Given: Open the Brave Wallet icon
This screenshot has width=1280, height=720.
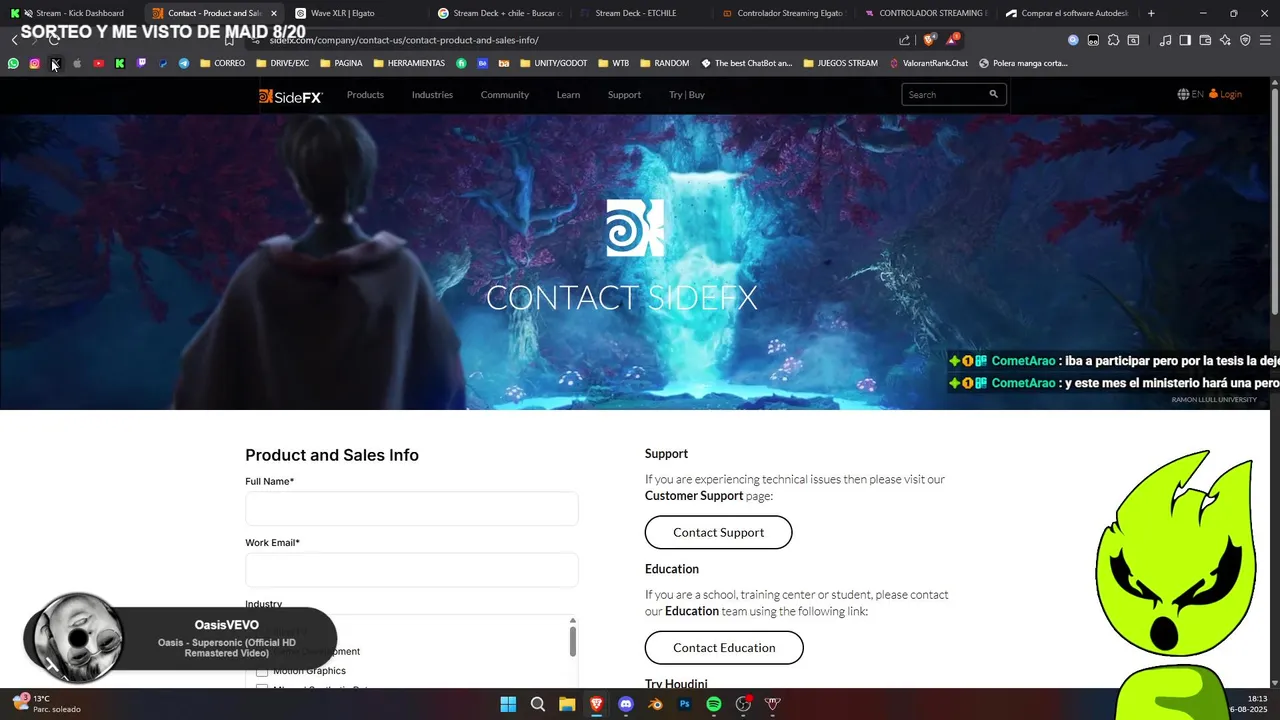Looking at the screenshot, I should 1205,40.
